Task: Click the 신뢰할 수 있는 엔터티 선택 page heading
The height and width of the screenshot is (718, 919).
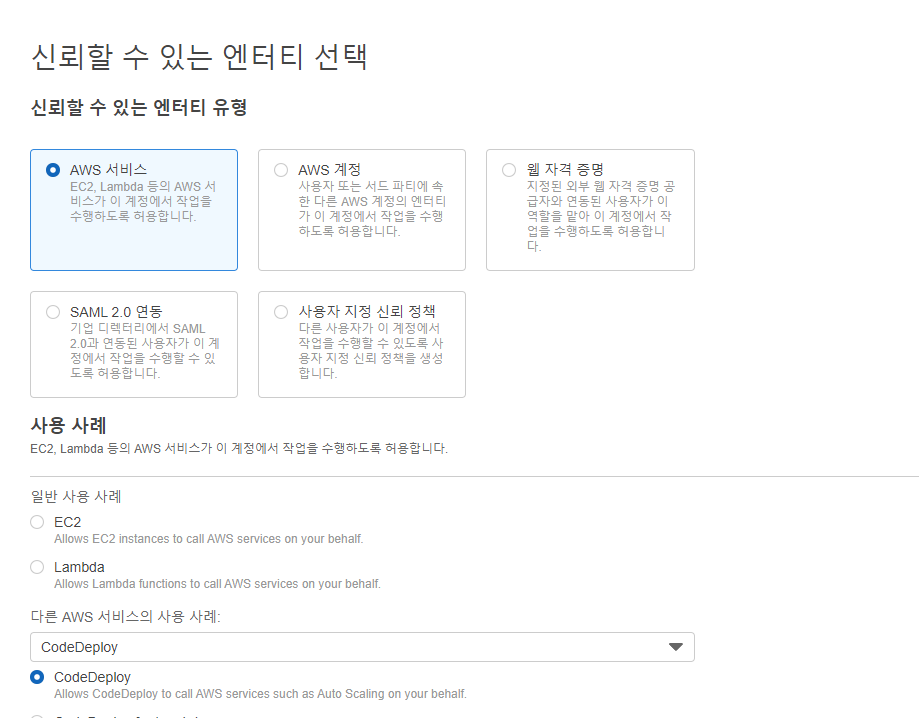Action: (x=199, y=57)
